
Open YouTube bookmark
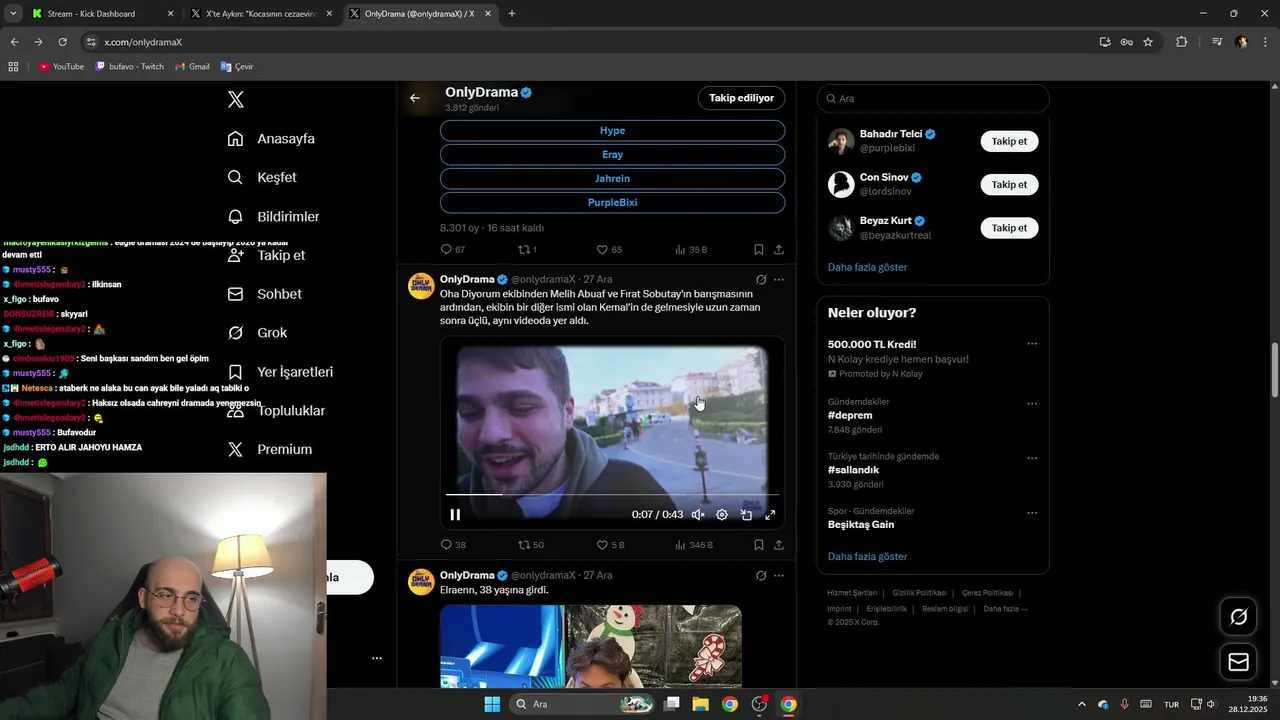[61, 67]
